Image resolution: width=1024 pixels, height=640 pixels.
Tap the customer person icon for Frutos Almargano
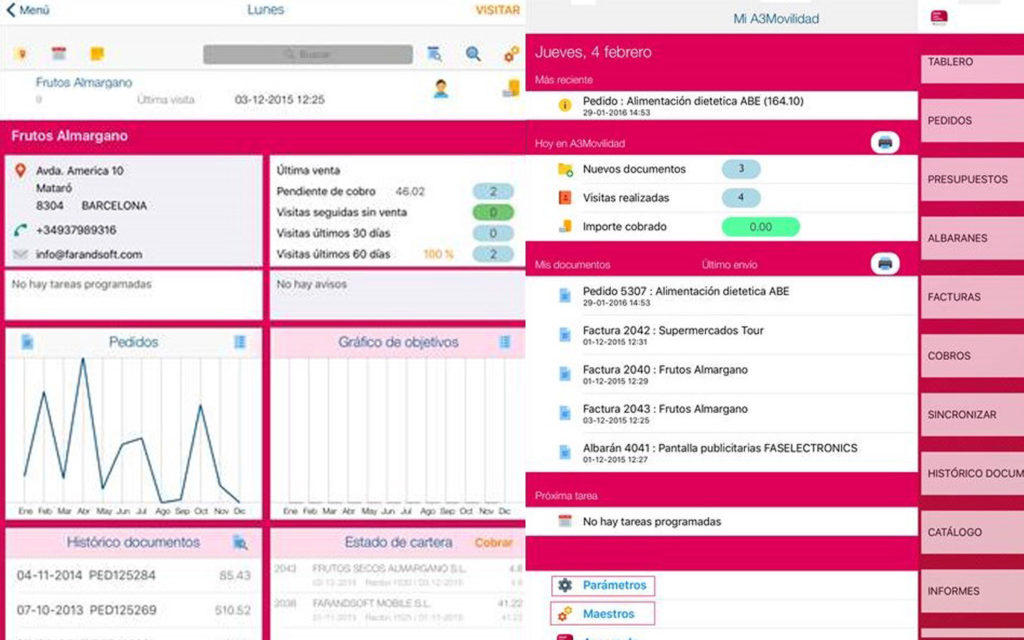(x=441, y=88)
